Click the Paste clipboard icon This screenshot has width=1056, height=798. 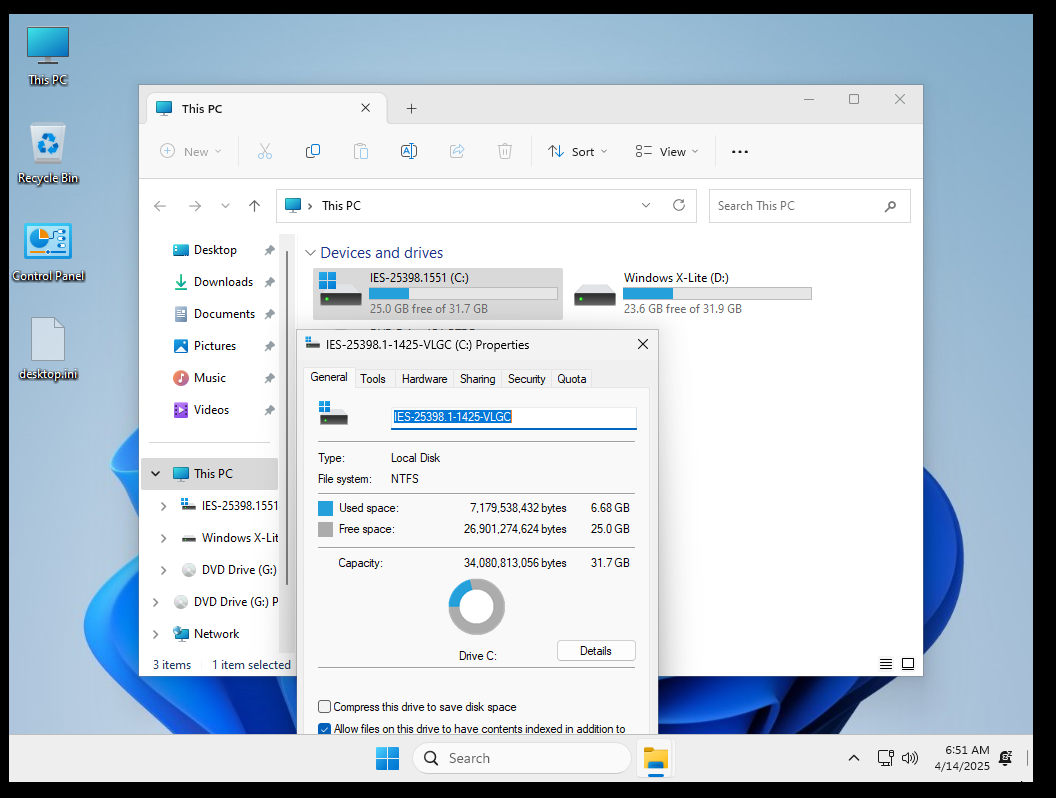pos(361,152)
